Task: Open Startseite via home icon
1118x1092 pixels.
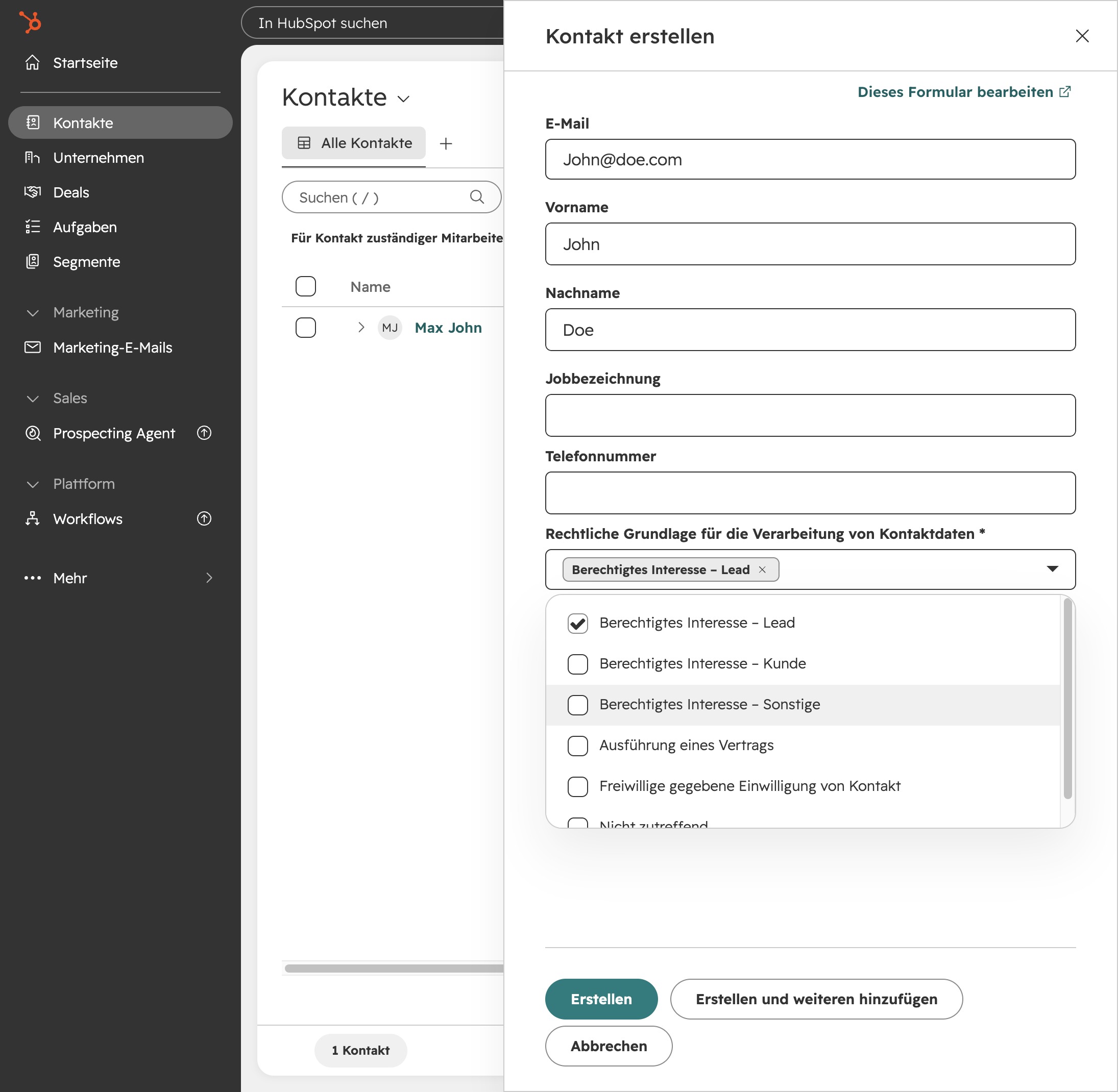Action: coord(33,63)
